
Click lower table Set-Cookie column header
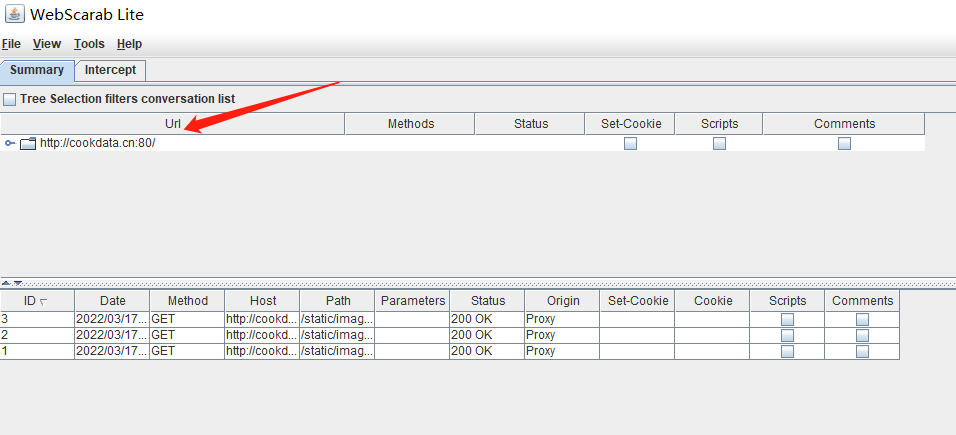click(x=637, y=301)
